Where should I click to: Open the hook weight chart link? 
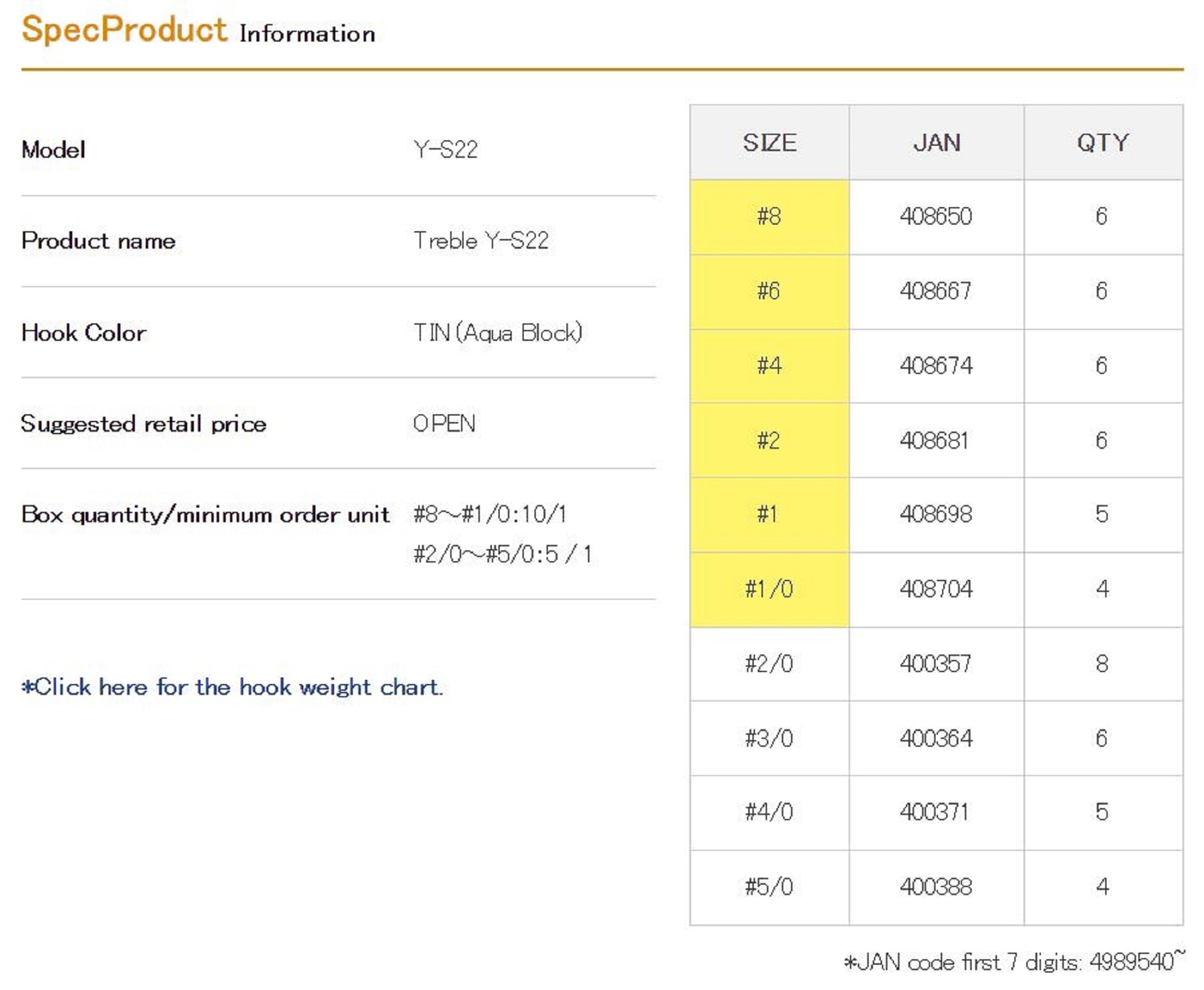tap(232, 687)
